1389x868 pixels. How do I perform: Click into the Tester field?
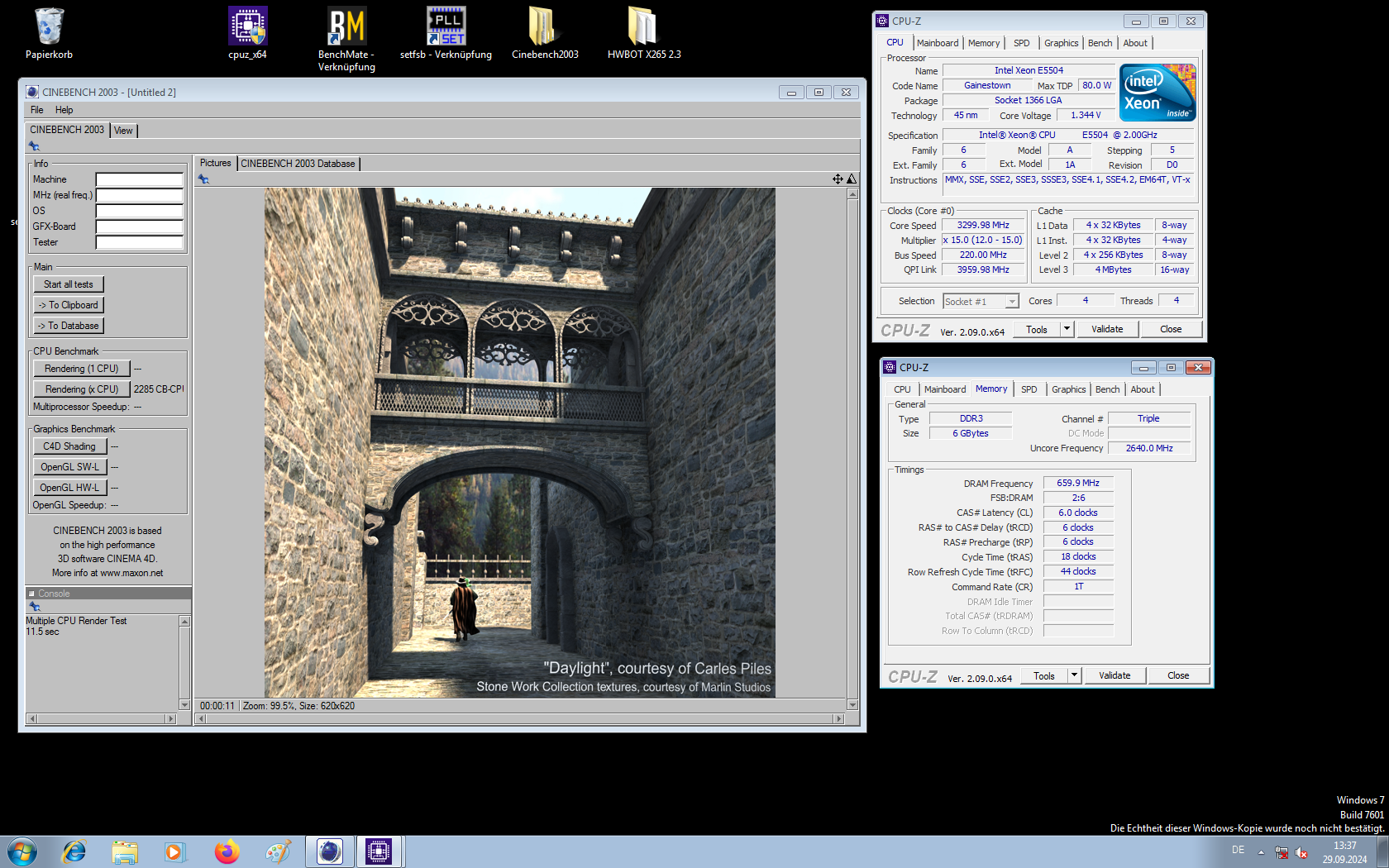[x=139, y=242]
